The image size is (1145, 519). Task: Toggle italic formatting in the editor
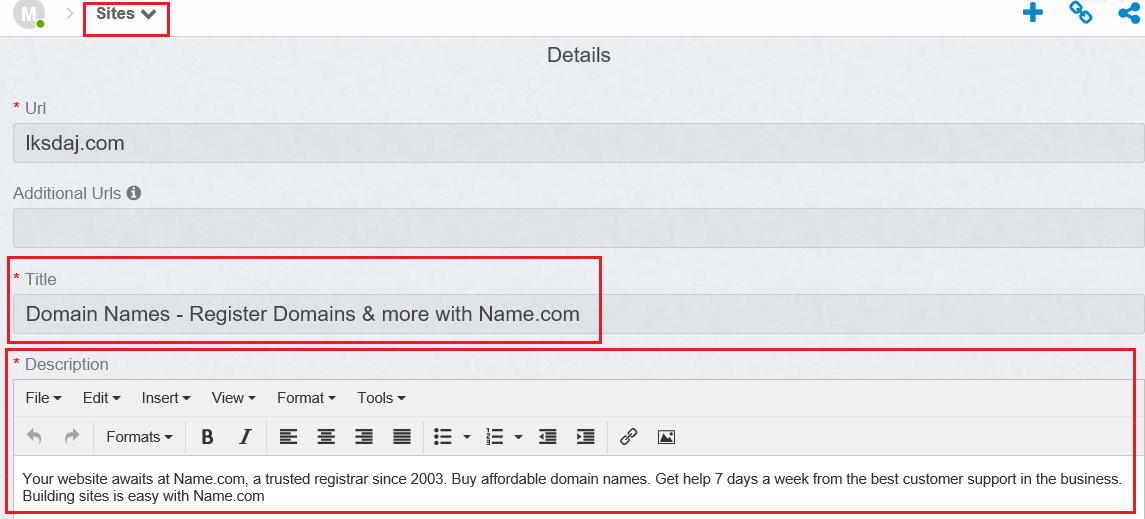[245, 437]
